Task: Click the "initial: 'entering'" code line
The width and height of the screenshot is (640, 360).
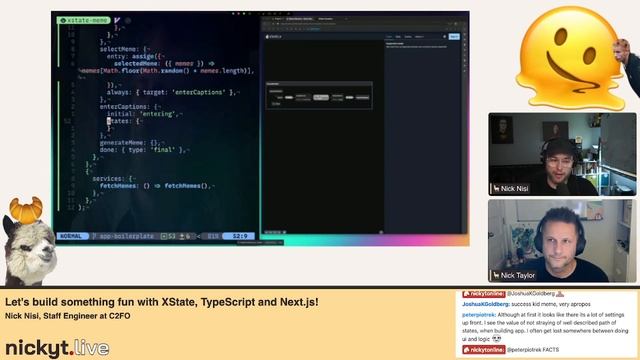Action: [144, 114]
